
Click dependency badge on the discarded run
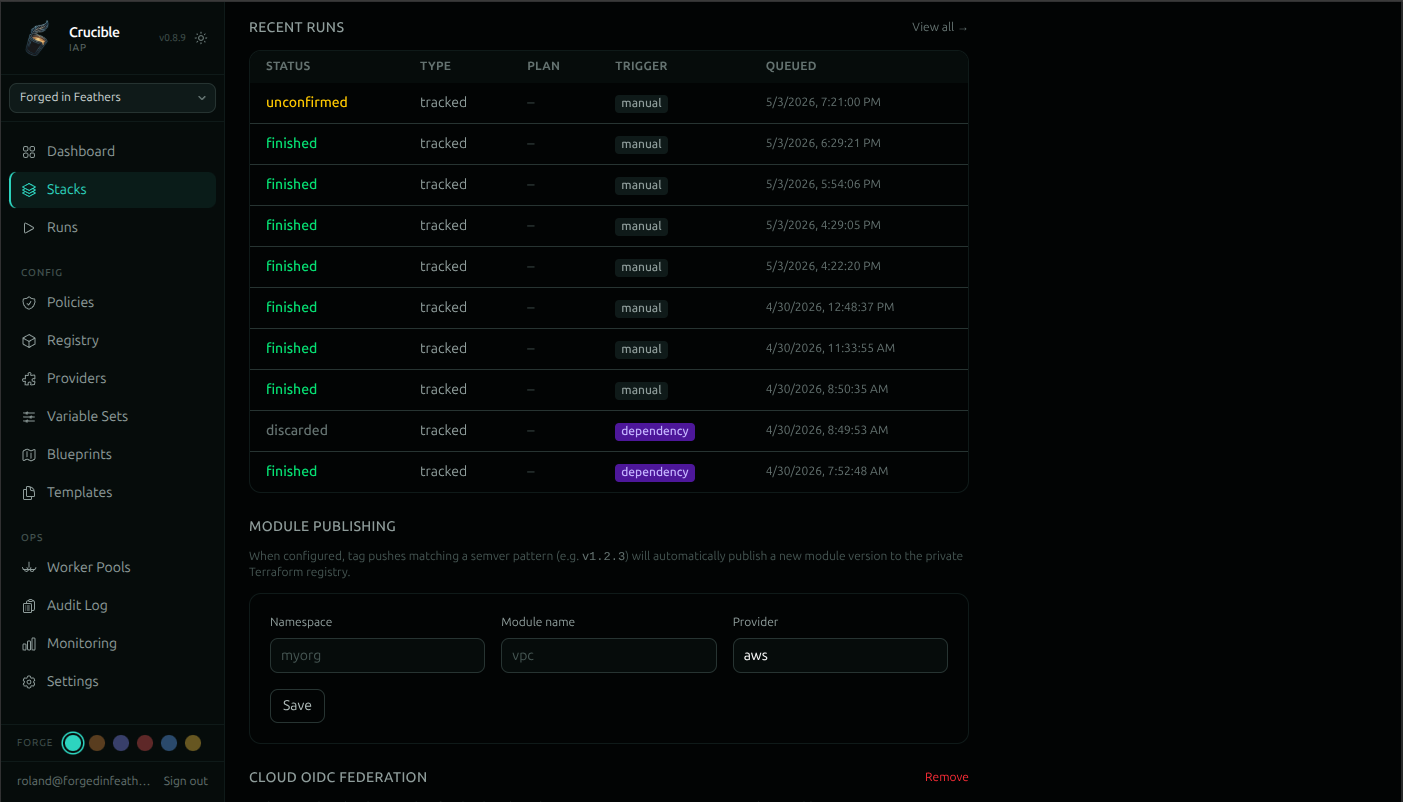coord(655,431)
